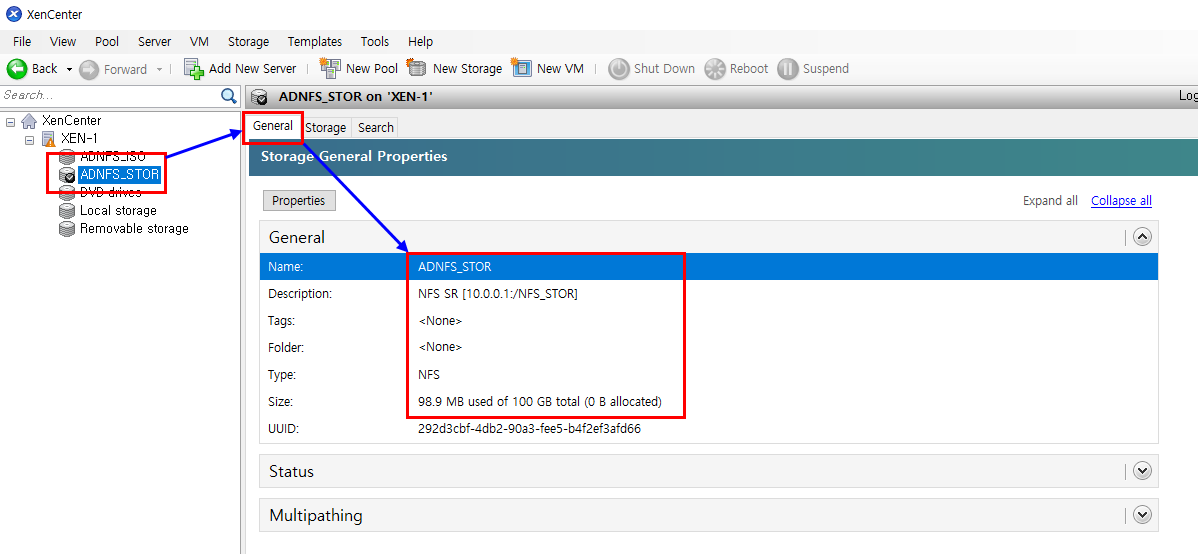Click the DVD drives storage icon

(67, 193)
